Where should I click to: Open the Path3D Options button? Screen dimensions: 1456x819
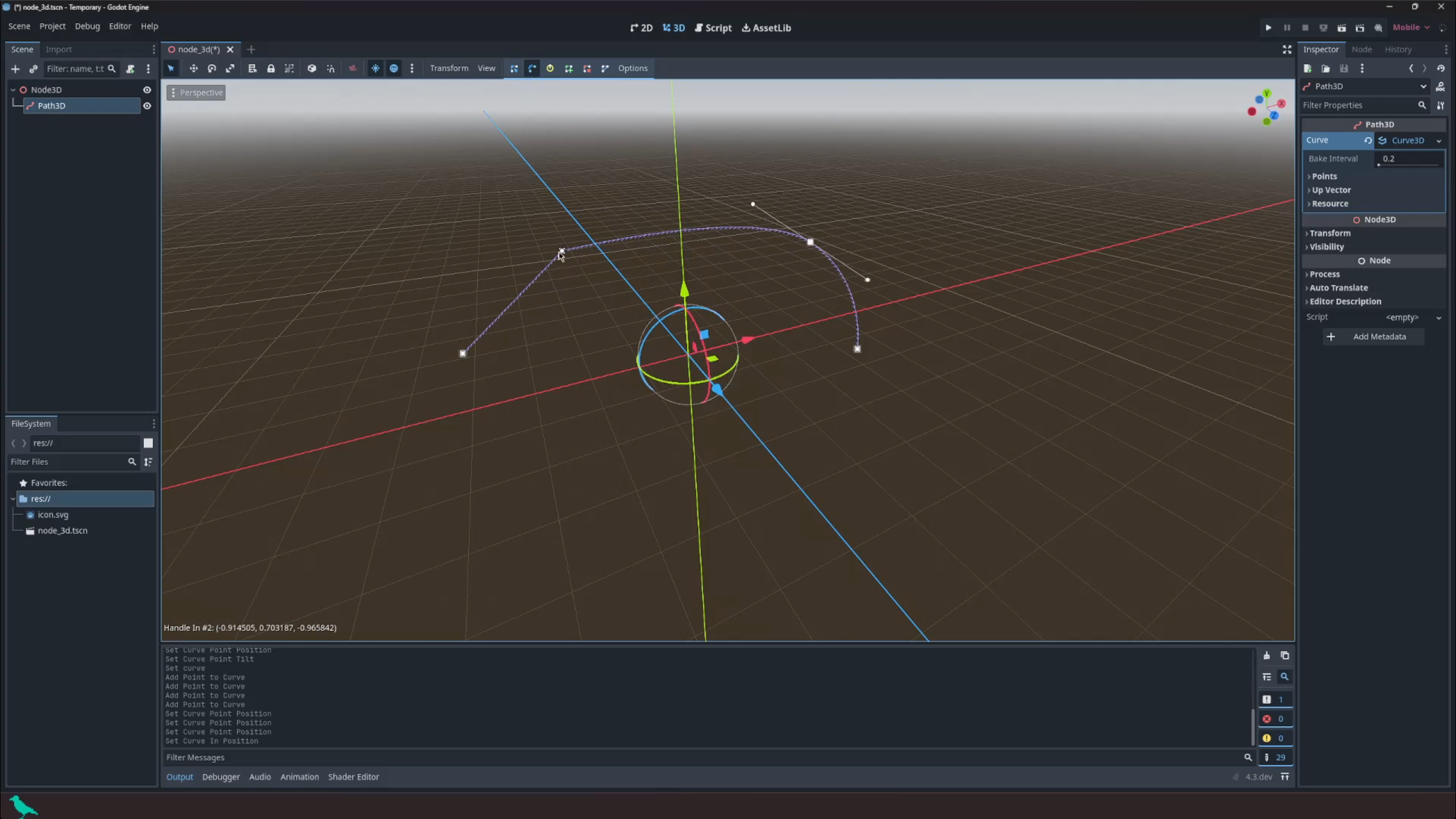632,68
